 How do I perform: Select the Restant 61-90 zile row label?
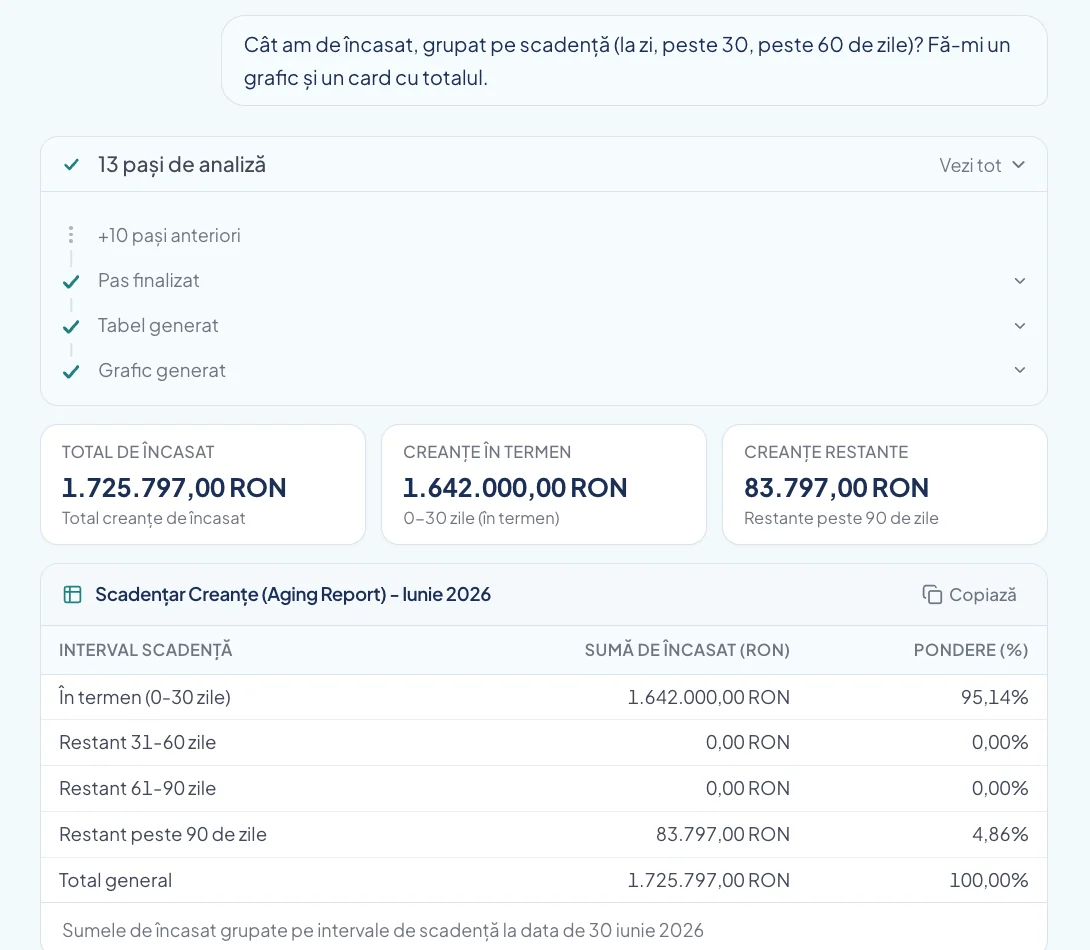tap(138, 788)
